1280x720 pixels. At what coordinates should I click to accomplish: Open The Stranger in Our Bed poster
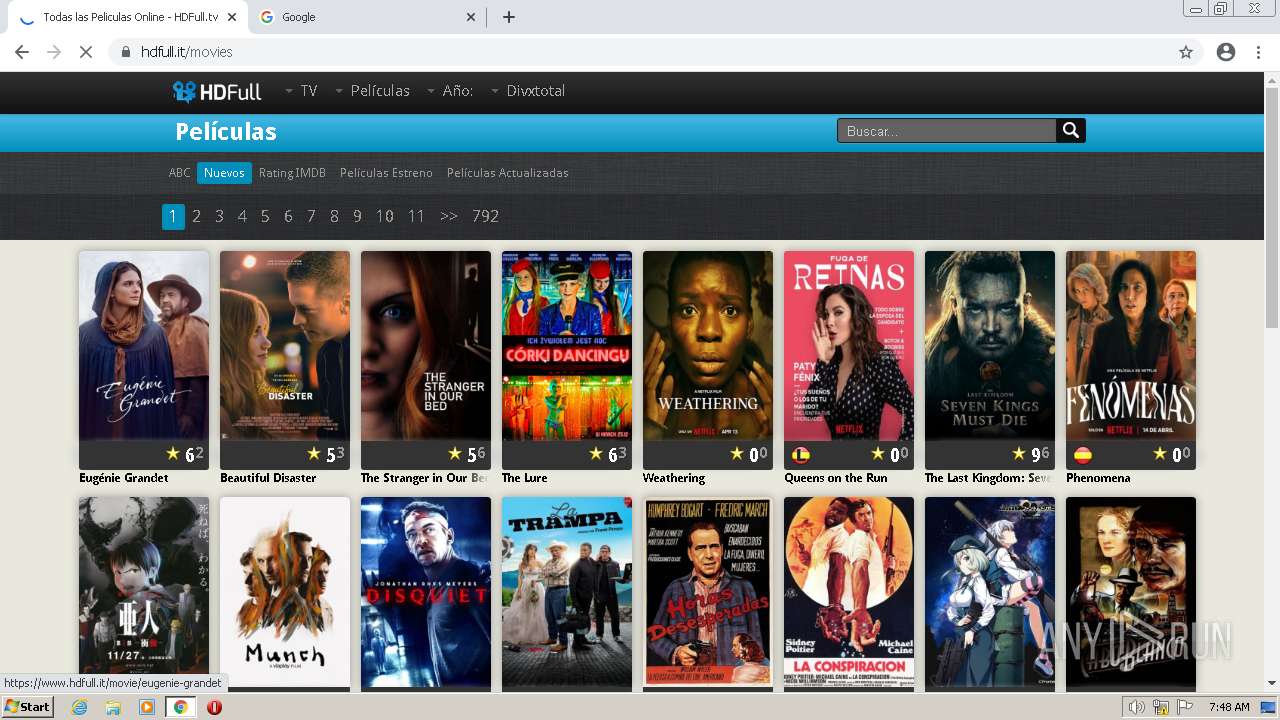[x=426, y=345]
